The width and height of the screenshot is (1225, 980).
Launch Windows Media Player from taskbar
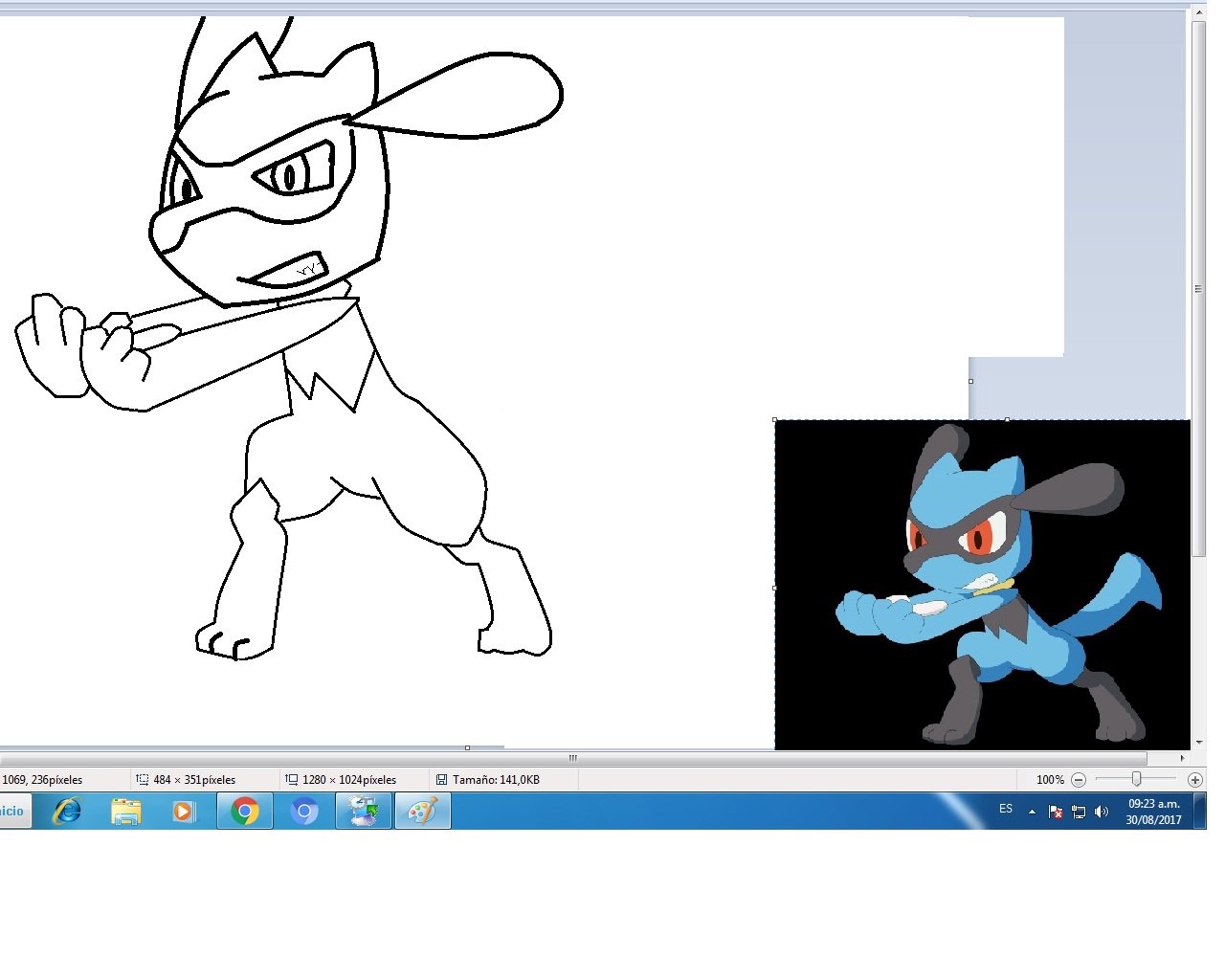pos(184,812)
